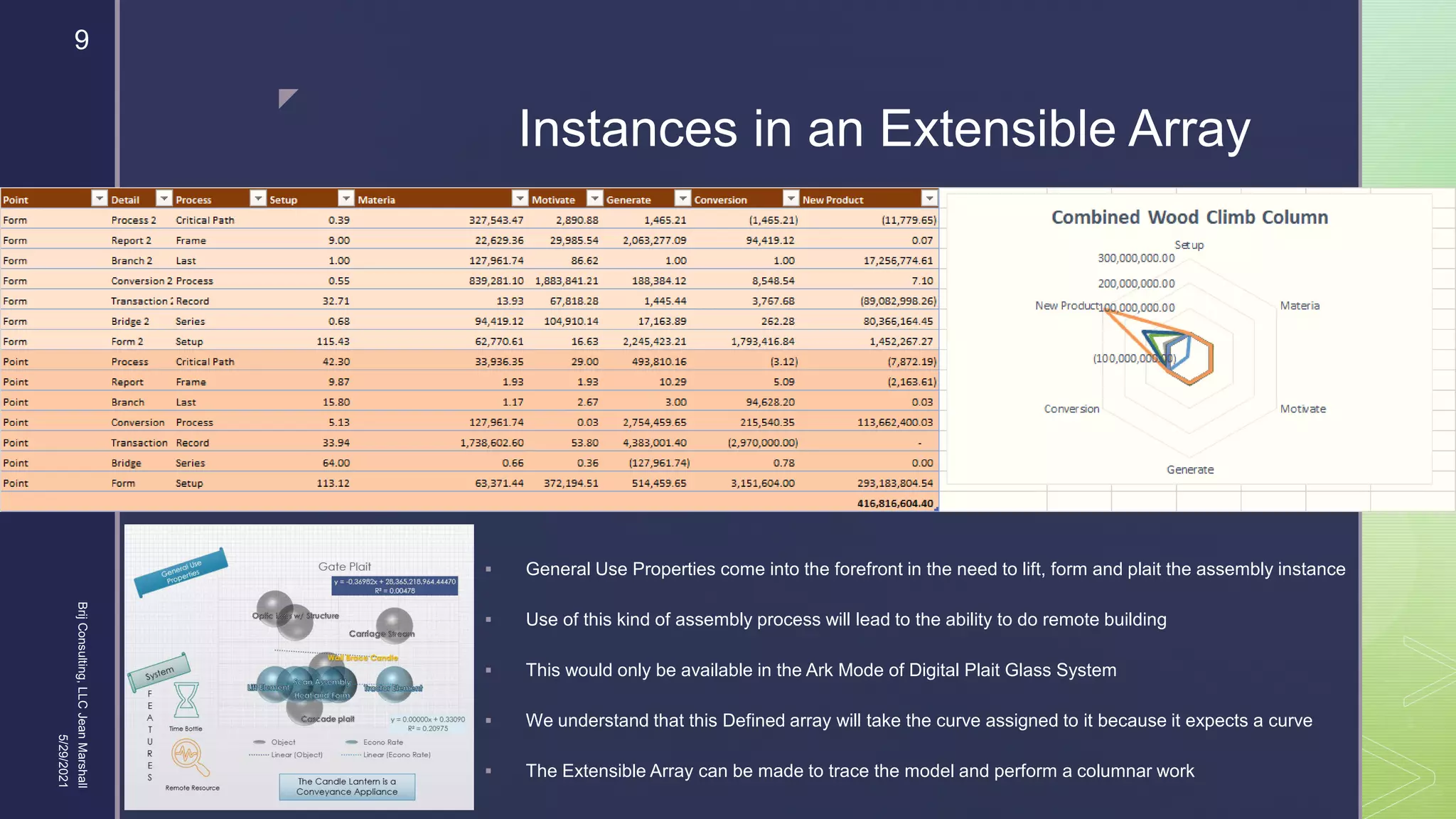Click the System label tag

point(159,672)
